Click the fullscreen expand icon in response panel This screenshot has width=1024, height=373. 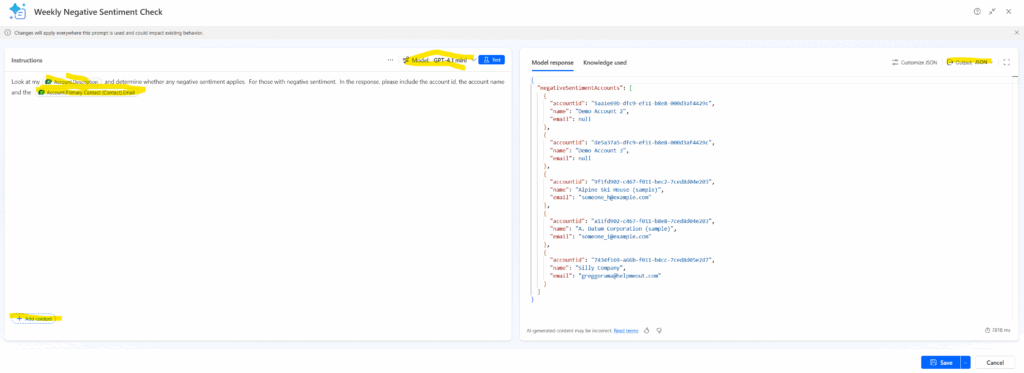(x=1006, y=63)
